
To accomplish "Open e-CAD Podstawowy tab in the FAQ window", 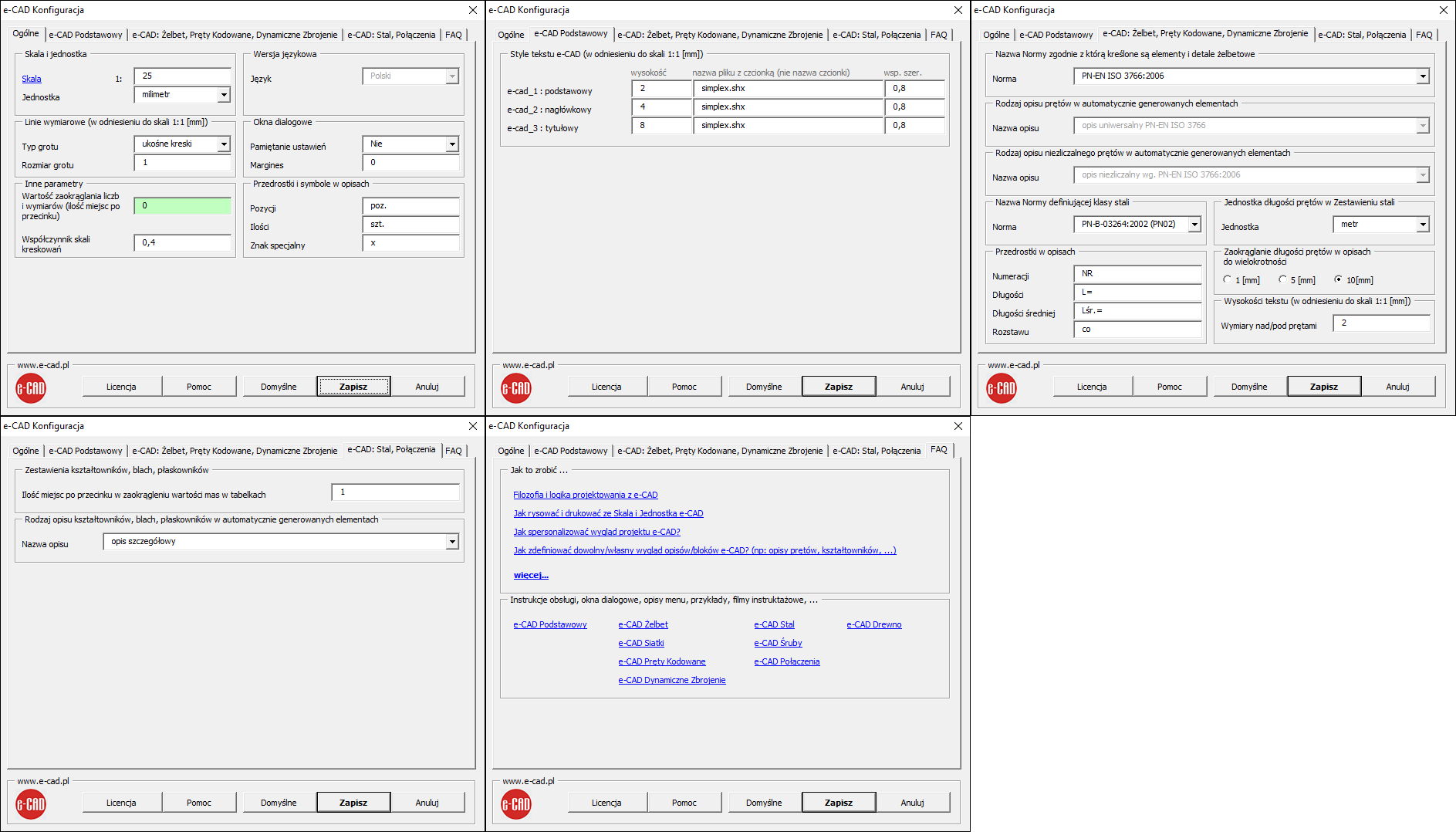I will [571, 451].
